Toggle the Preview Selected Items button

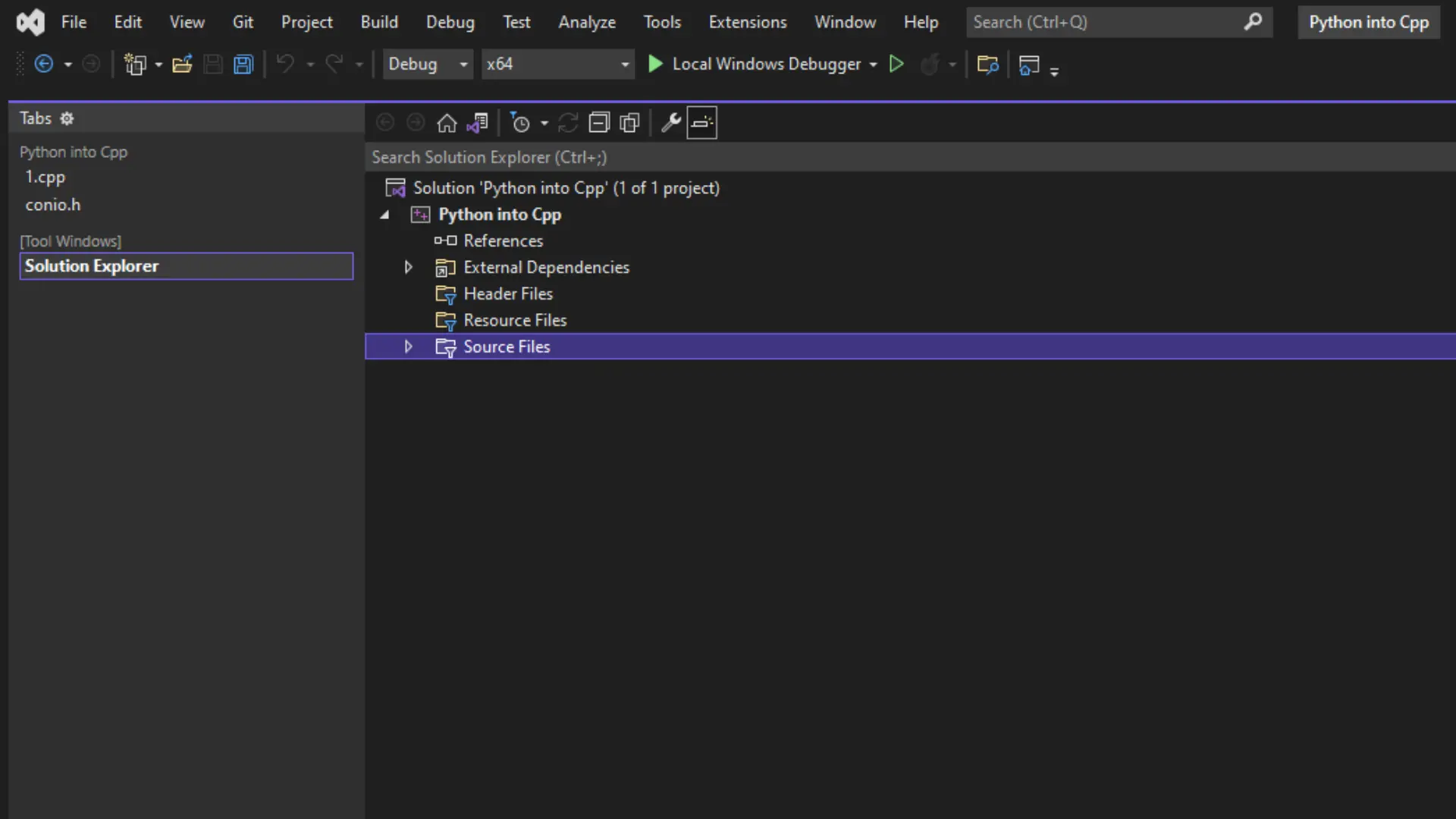click(702, 123)
